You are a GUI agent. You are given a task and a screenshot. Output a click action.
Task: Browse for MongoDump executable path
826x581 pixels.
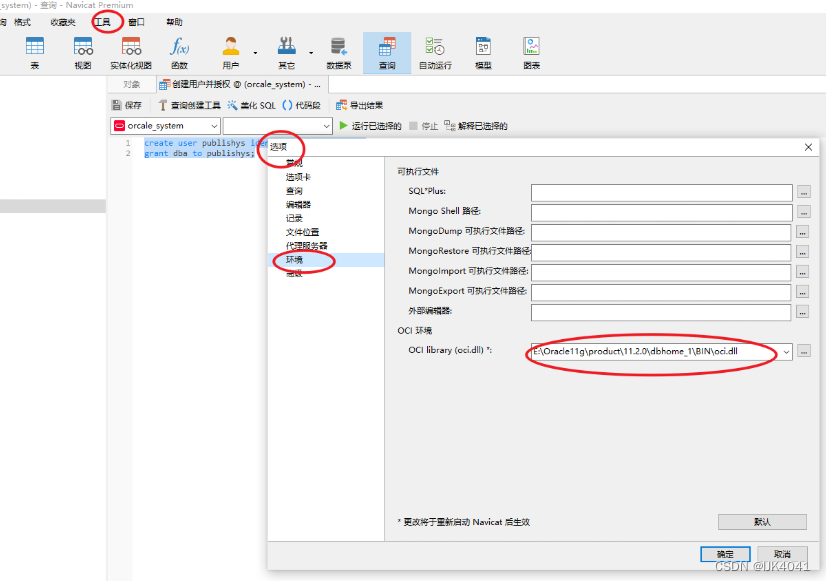point(802,232)
